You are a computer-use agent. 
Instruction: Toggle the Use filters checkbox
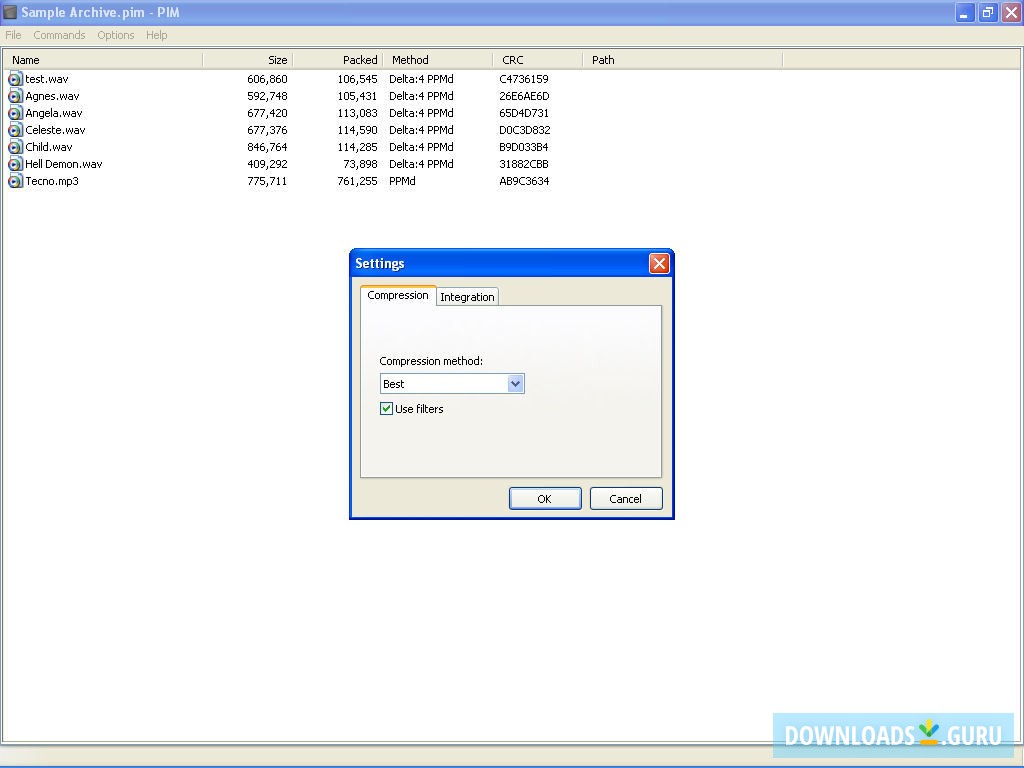click(x=386, y=409)
